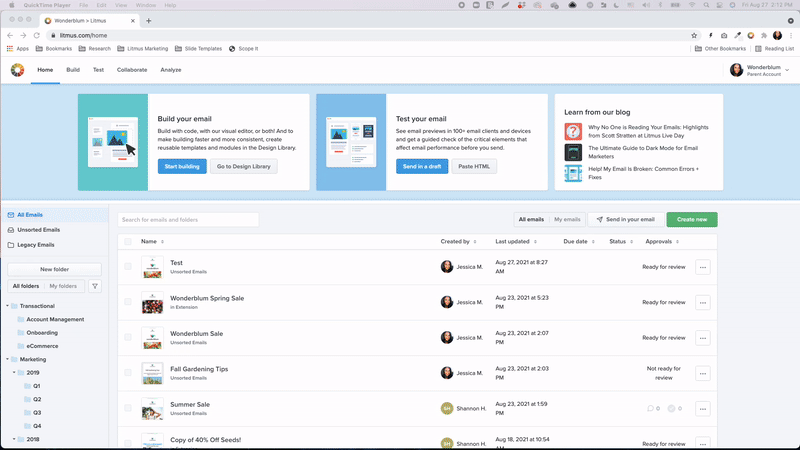Click the comments icon on Summer Sale
Screen dimensions: 800x450
[650, 408]
